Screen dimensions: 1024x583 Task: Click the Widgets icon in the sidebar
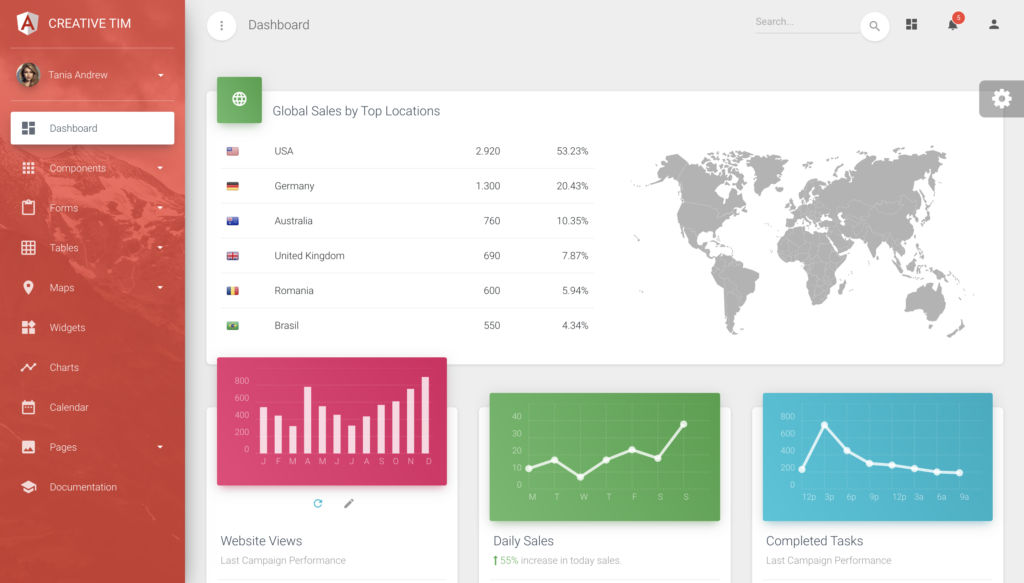pos(30,327)
